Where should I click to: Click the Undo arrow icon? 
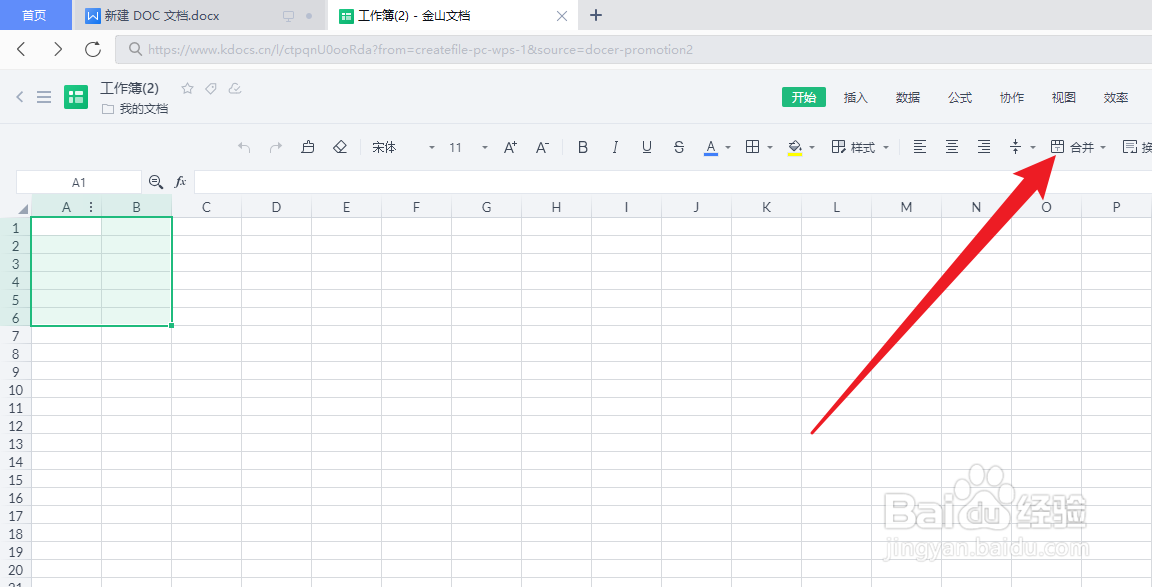(x=245, y=148)
